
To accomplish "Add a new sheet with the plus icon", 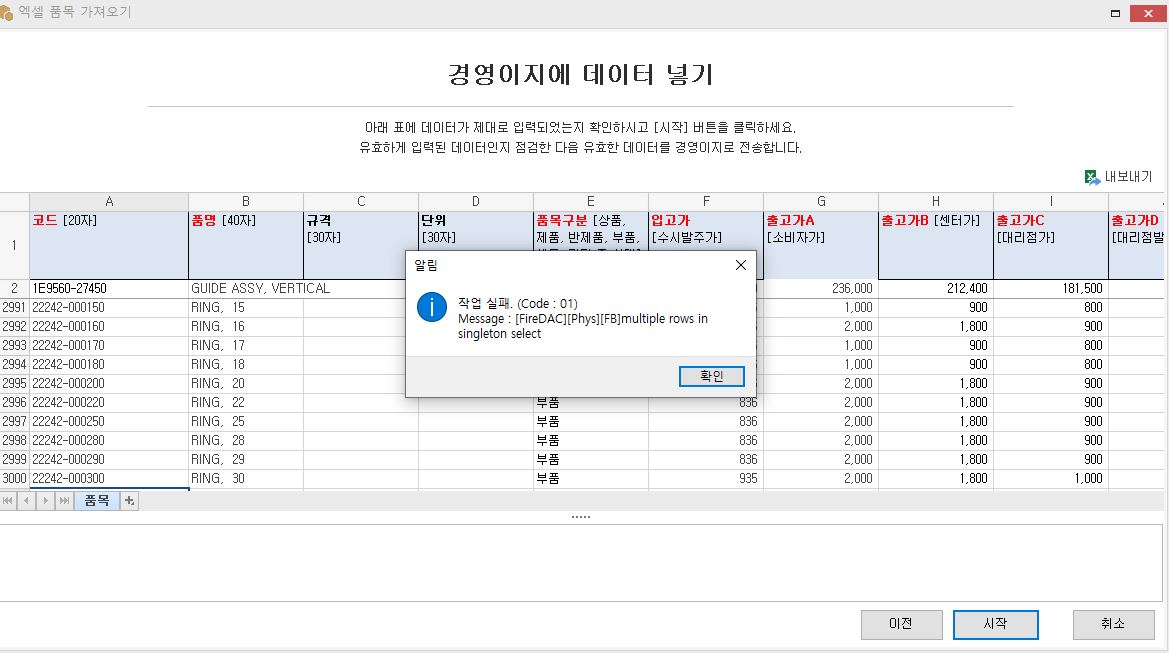I will click(129, 501).
